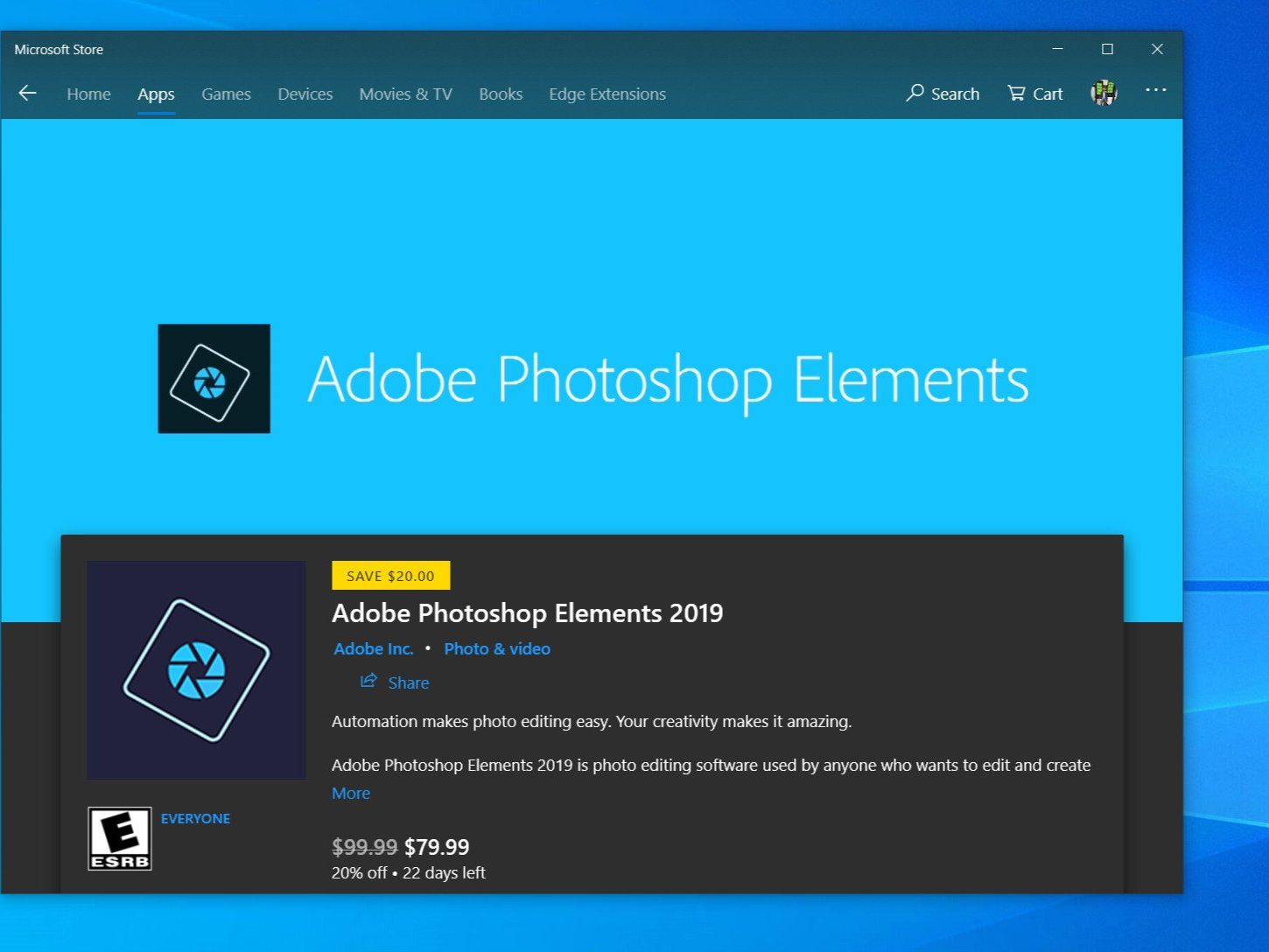Click the Microsoft Store window title
1269x952 pixels.
[59, 50]
